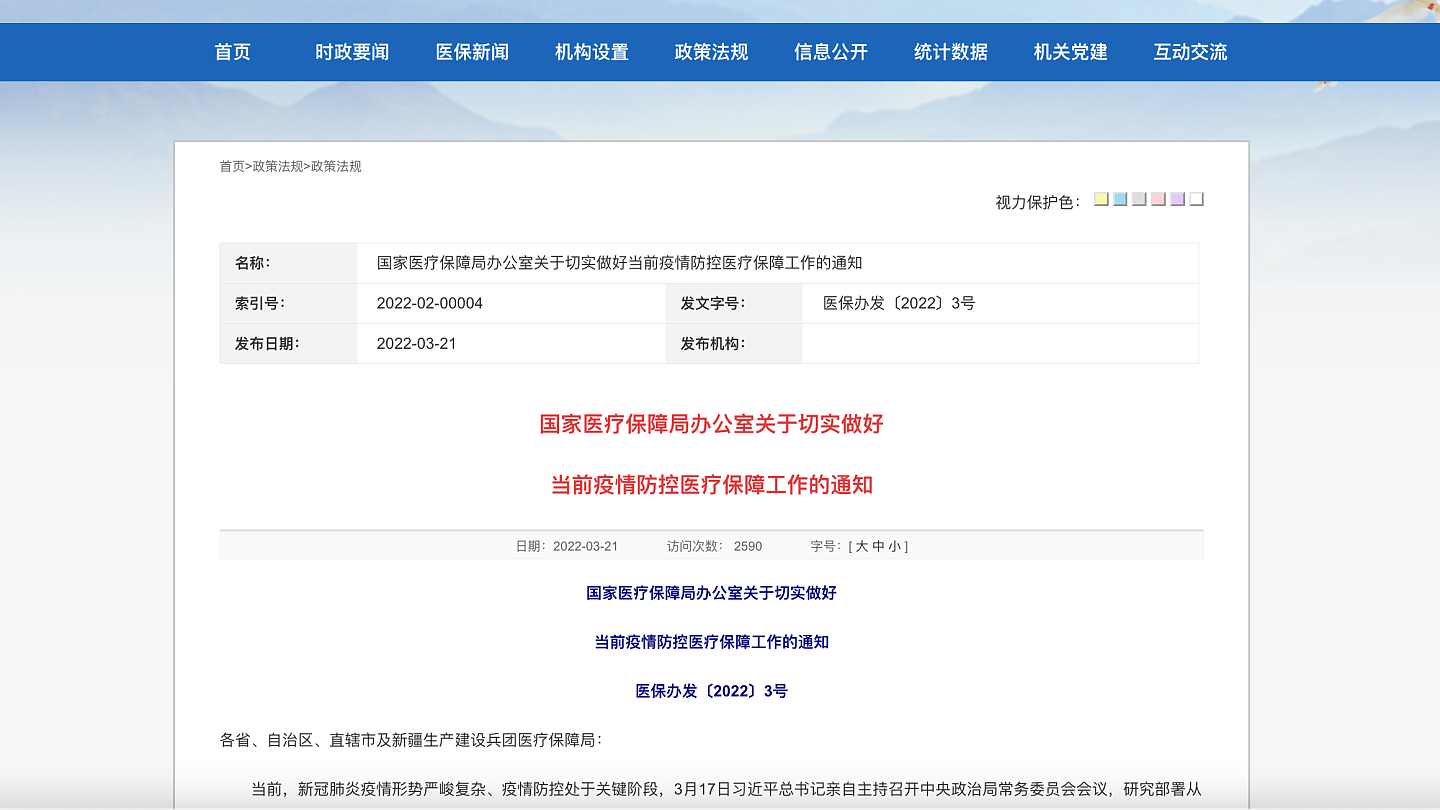1440x810 pixels.
Task: Apply the yellow eye-protection color
Action: pyautogui.click(x=1101, y=199)
